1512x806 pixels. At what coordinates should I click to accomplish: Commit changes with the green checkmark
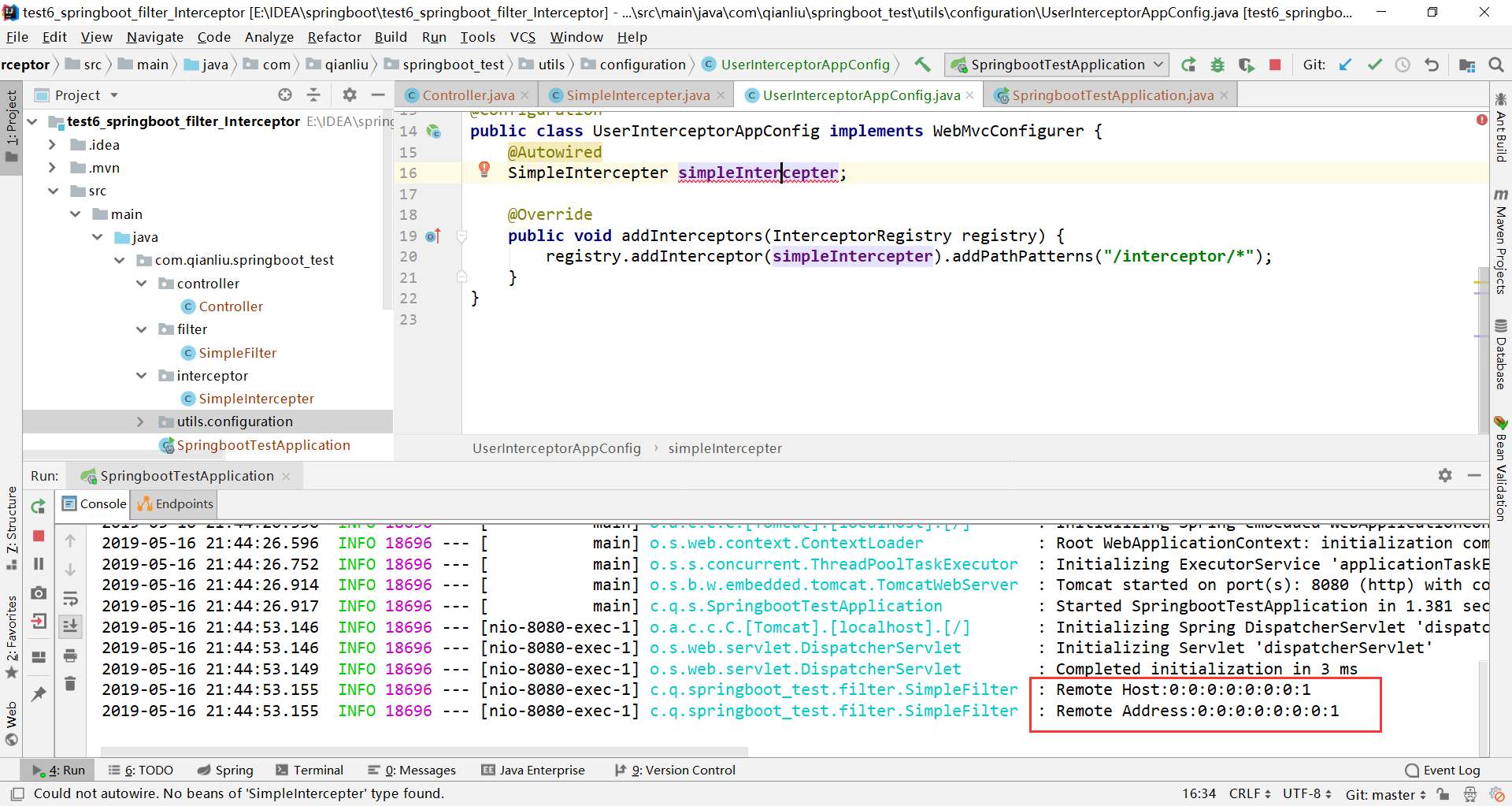[1374, 65]
